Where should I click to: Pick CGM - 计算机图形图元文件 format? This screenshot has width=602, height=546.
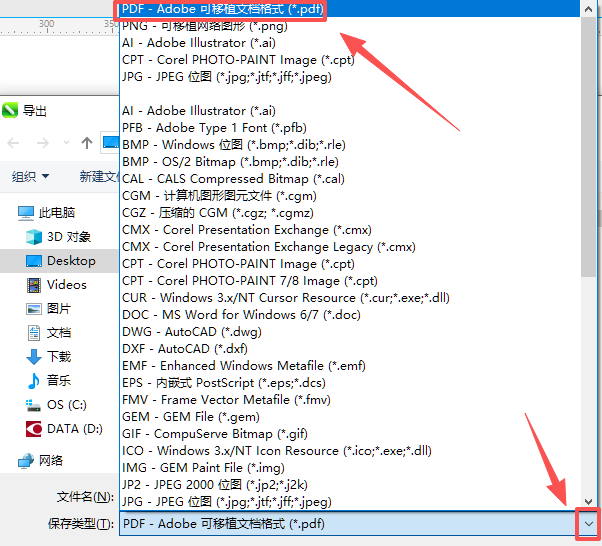[350, 196]
